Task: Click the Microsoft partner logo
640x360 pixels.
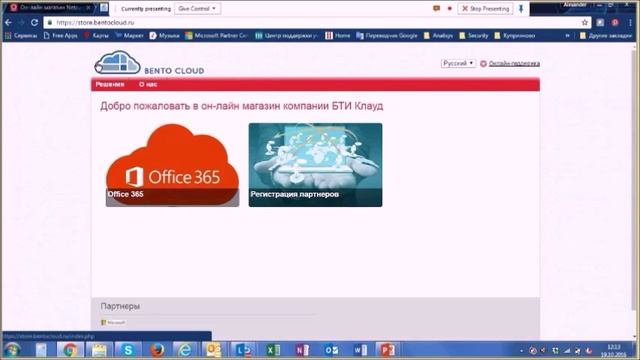Action: click(113, 322)
